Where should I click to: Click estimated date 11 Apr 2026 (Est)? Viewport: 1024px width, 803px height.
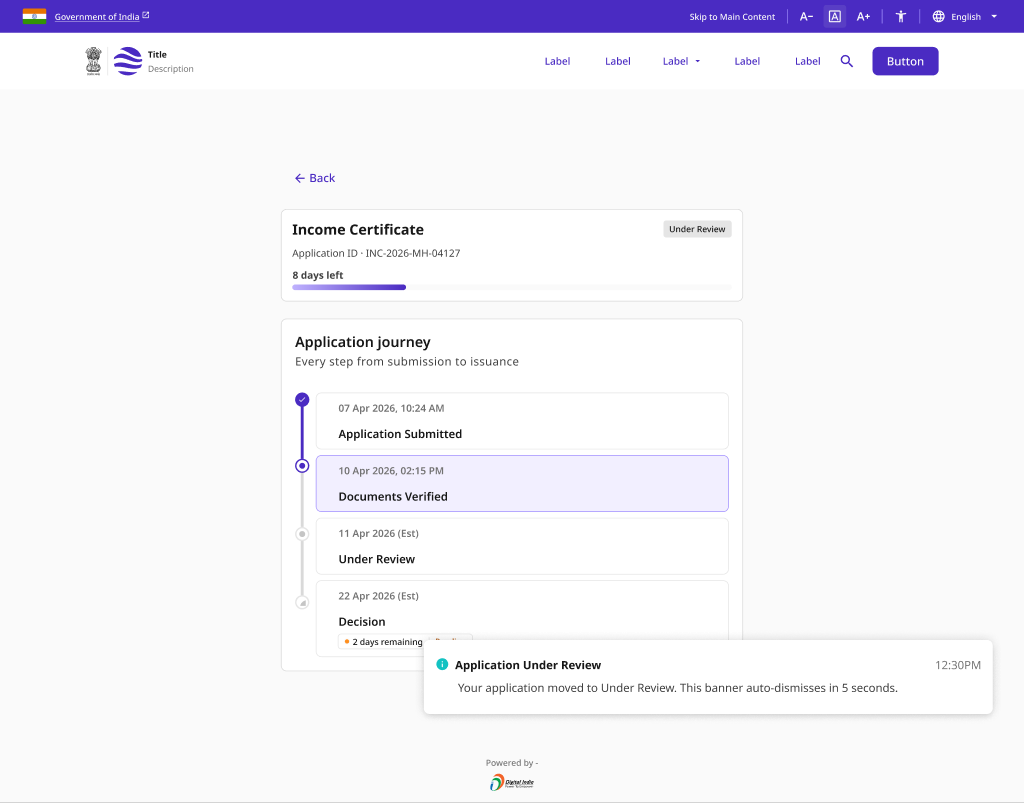click(378, 534)
